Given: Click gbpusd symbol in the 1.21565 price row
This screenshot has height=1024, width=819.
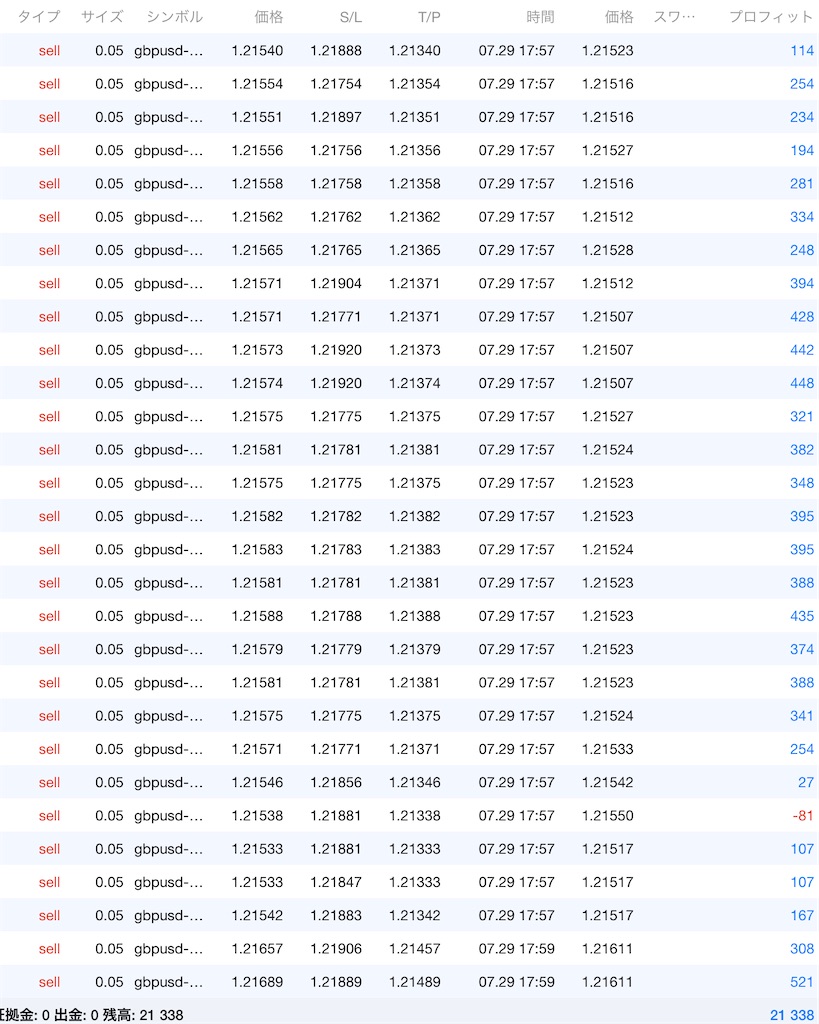Looking at the screenshot, I should click(169, 250).
